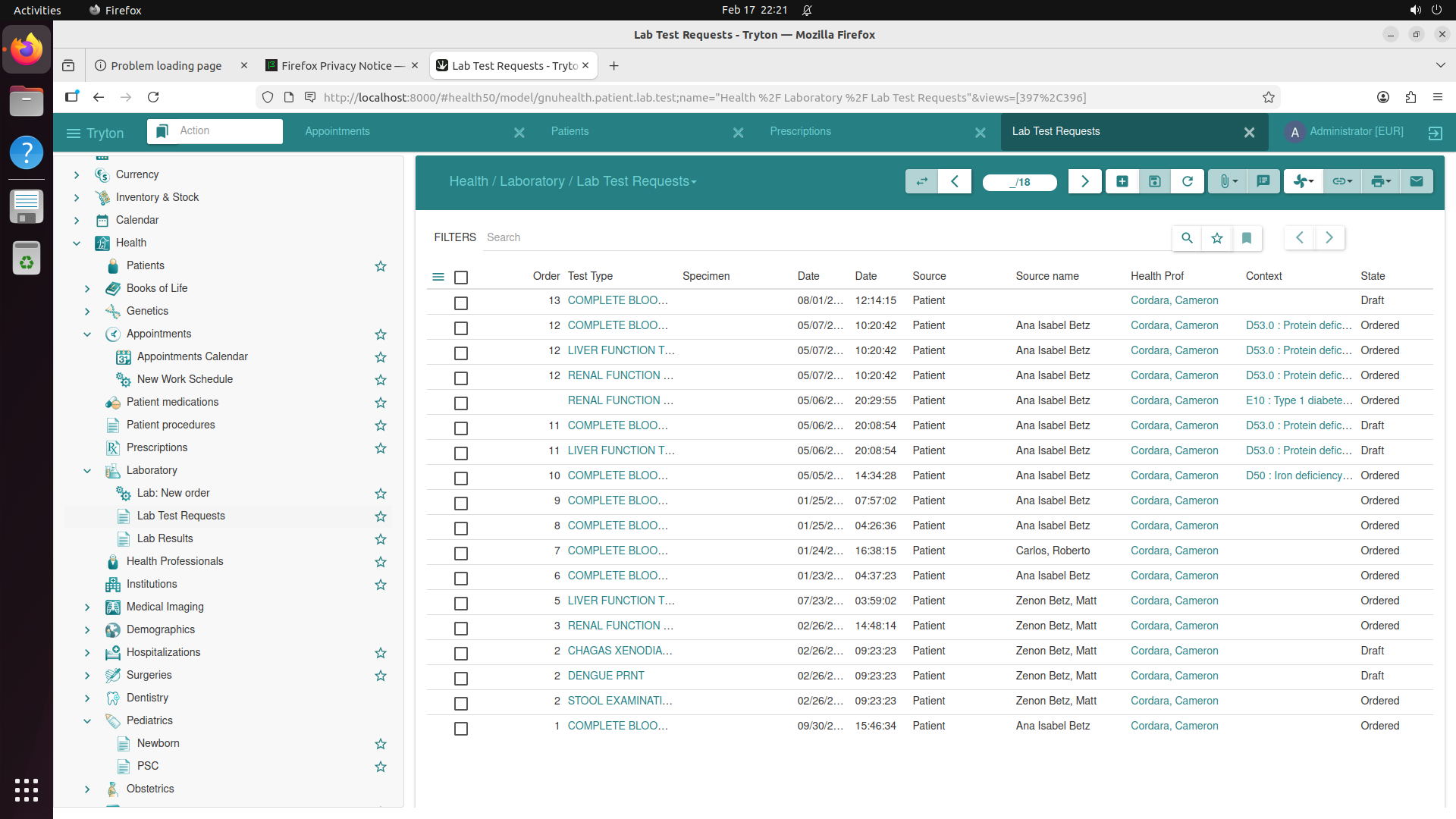Open Health Professionals in sidebar

174,561
